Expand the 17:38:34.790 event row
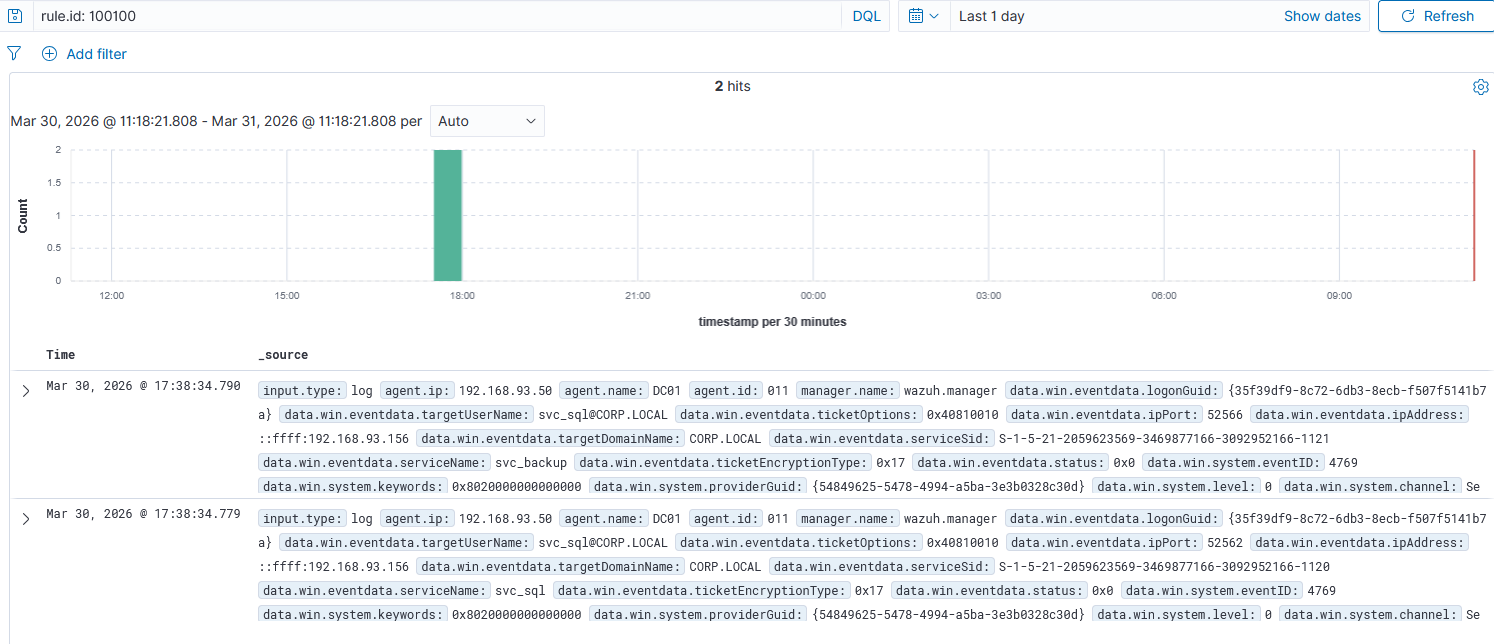 [x=26, y=390]
